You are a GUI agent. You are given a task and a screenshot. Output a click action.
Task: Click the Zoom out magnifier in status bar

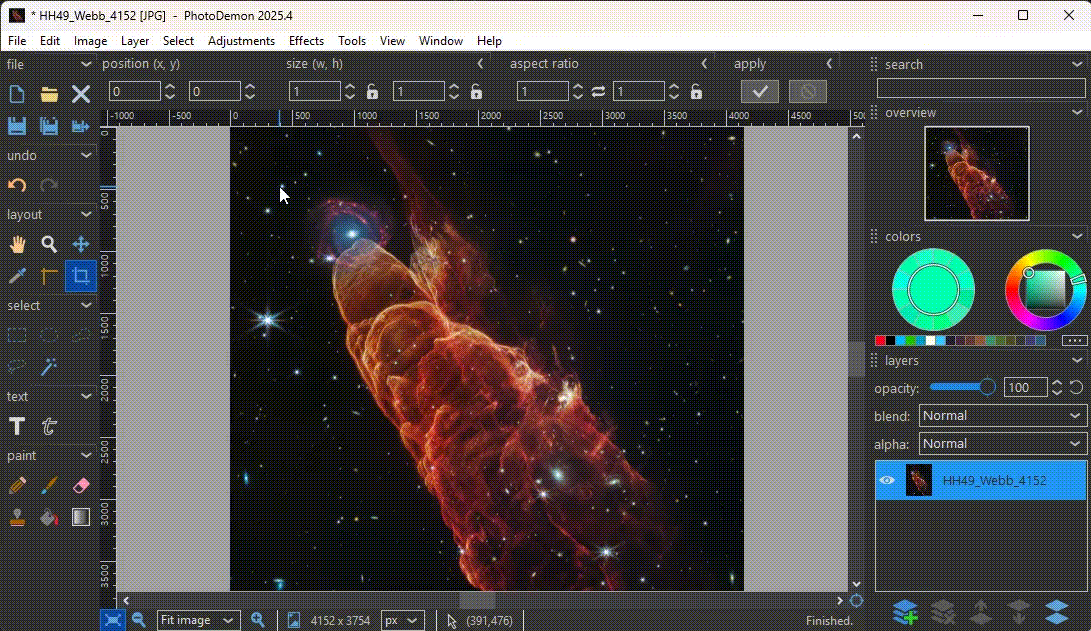pos(138,620)
